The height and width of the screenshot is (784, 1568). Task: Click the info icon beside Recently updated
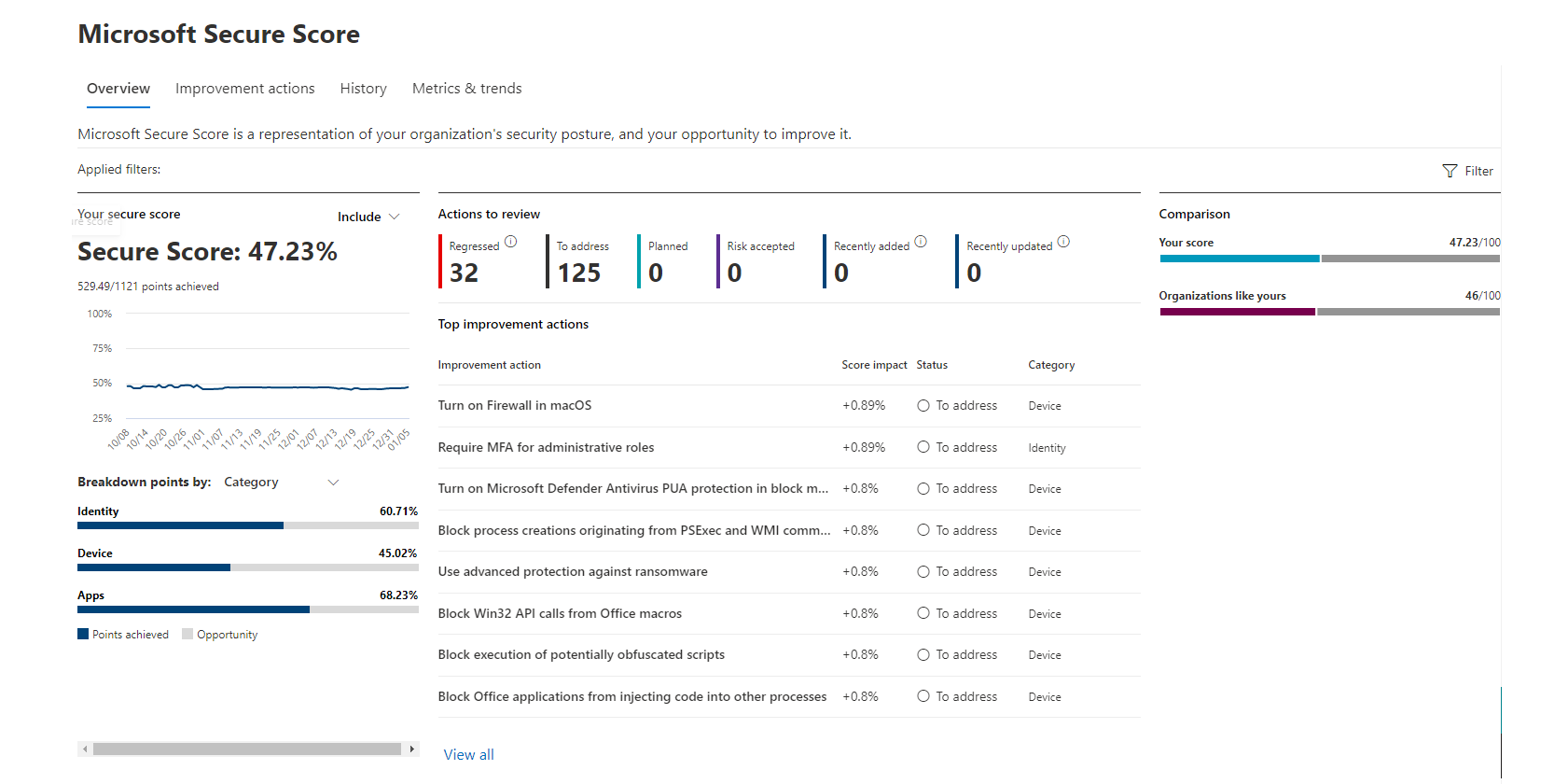(1063, 242)
